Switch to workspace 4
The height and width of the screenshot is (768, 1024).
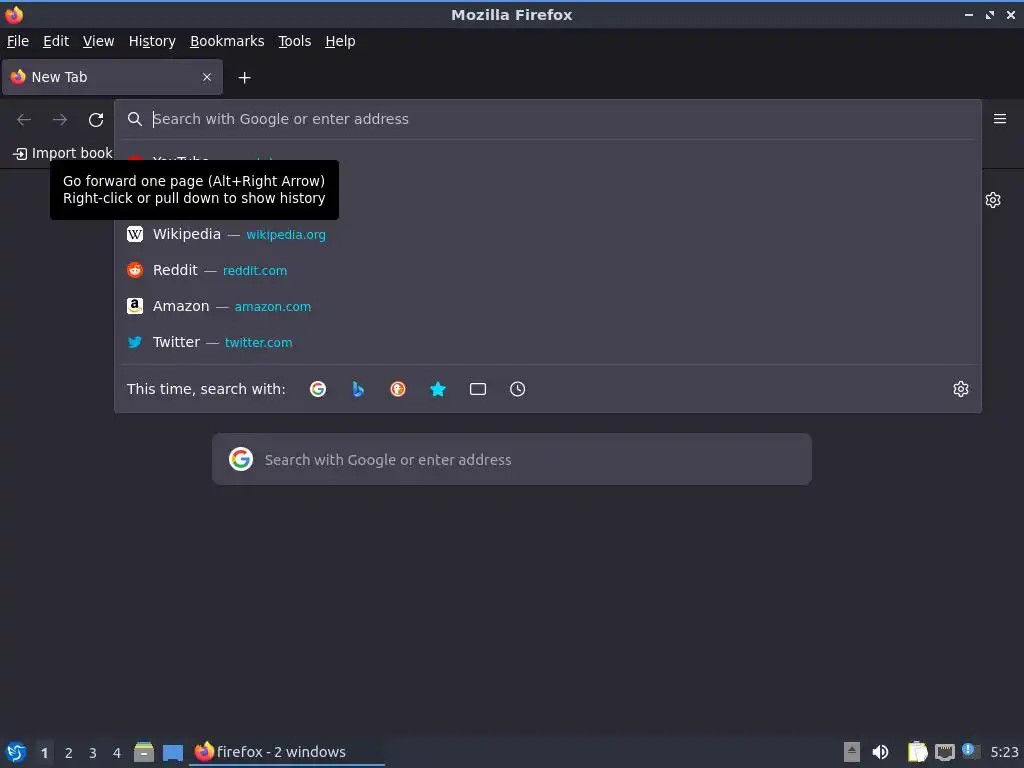tap(117, 753)
